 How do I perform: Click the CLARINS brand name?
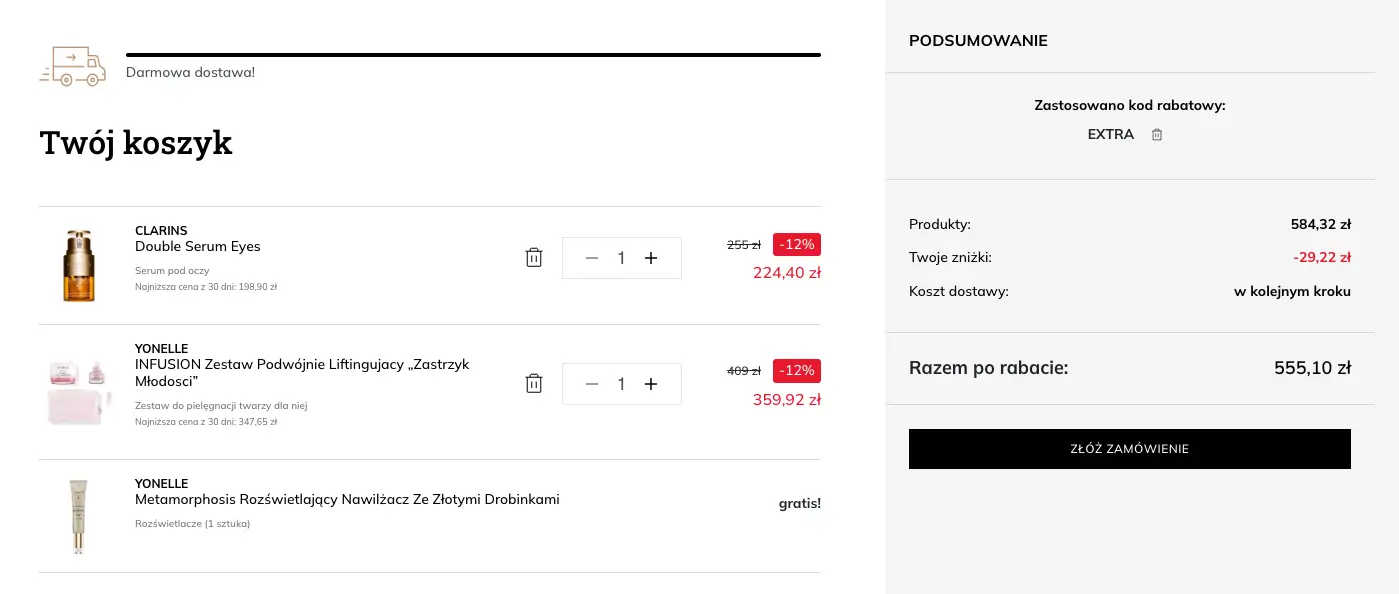click(161, 231)
